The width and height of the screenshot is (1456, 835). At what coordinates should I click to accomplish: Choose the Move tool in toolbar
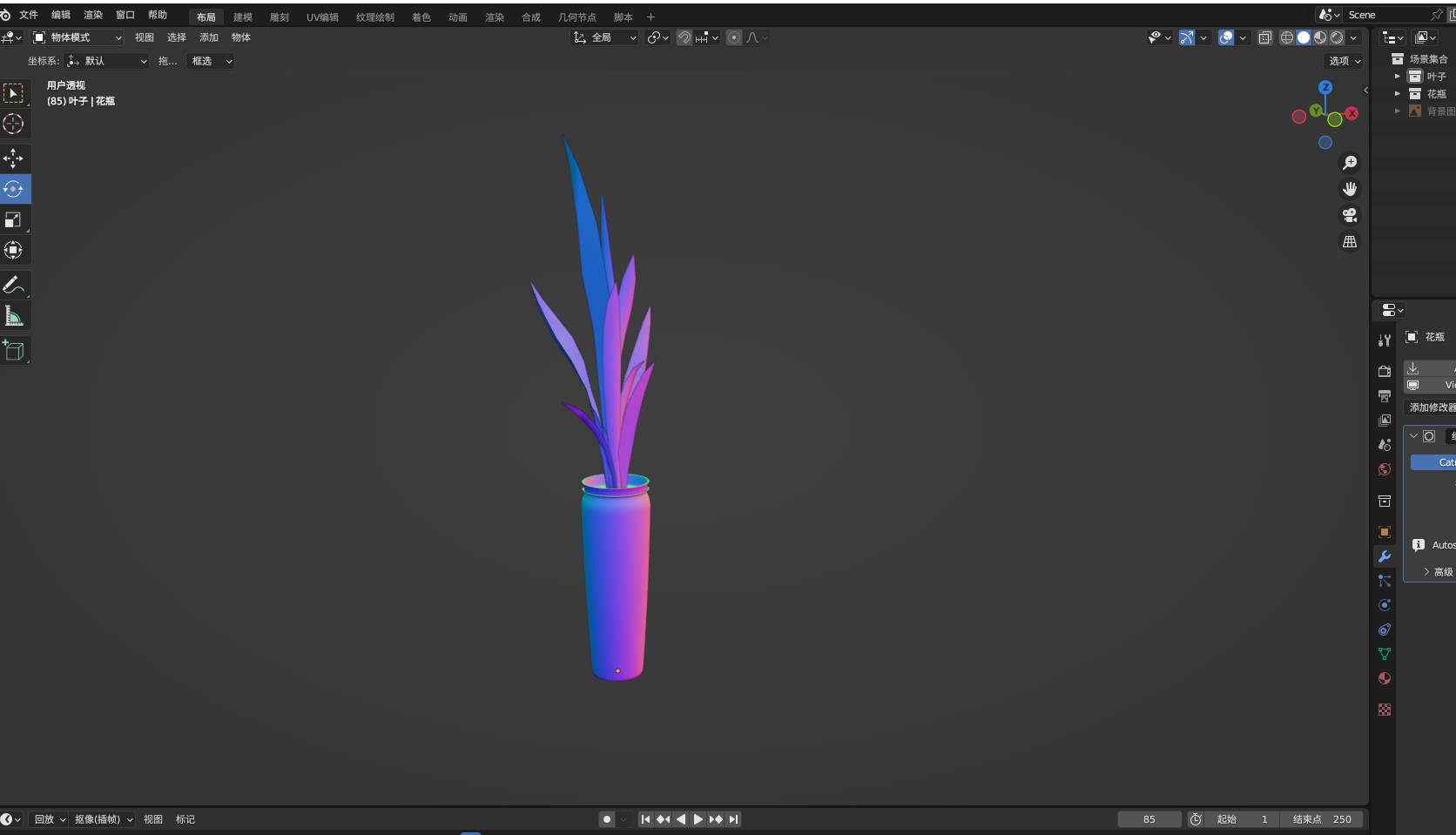tap(14, 158)
